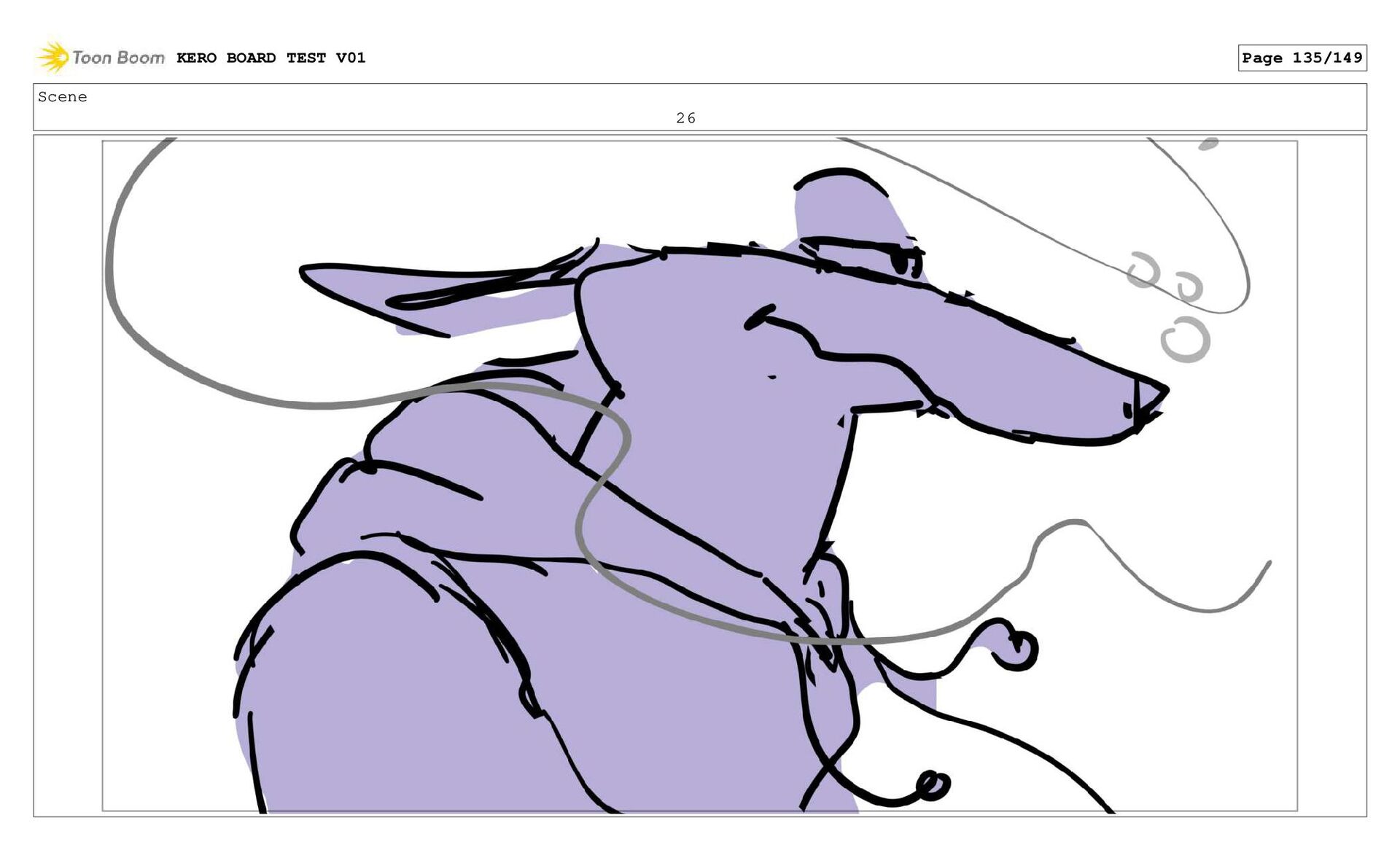Click the character's purple shoulder area
Viewport: 1400px width, 850px height.
click(x=379, y=693)
